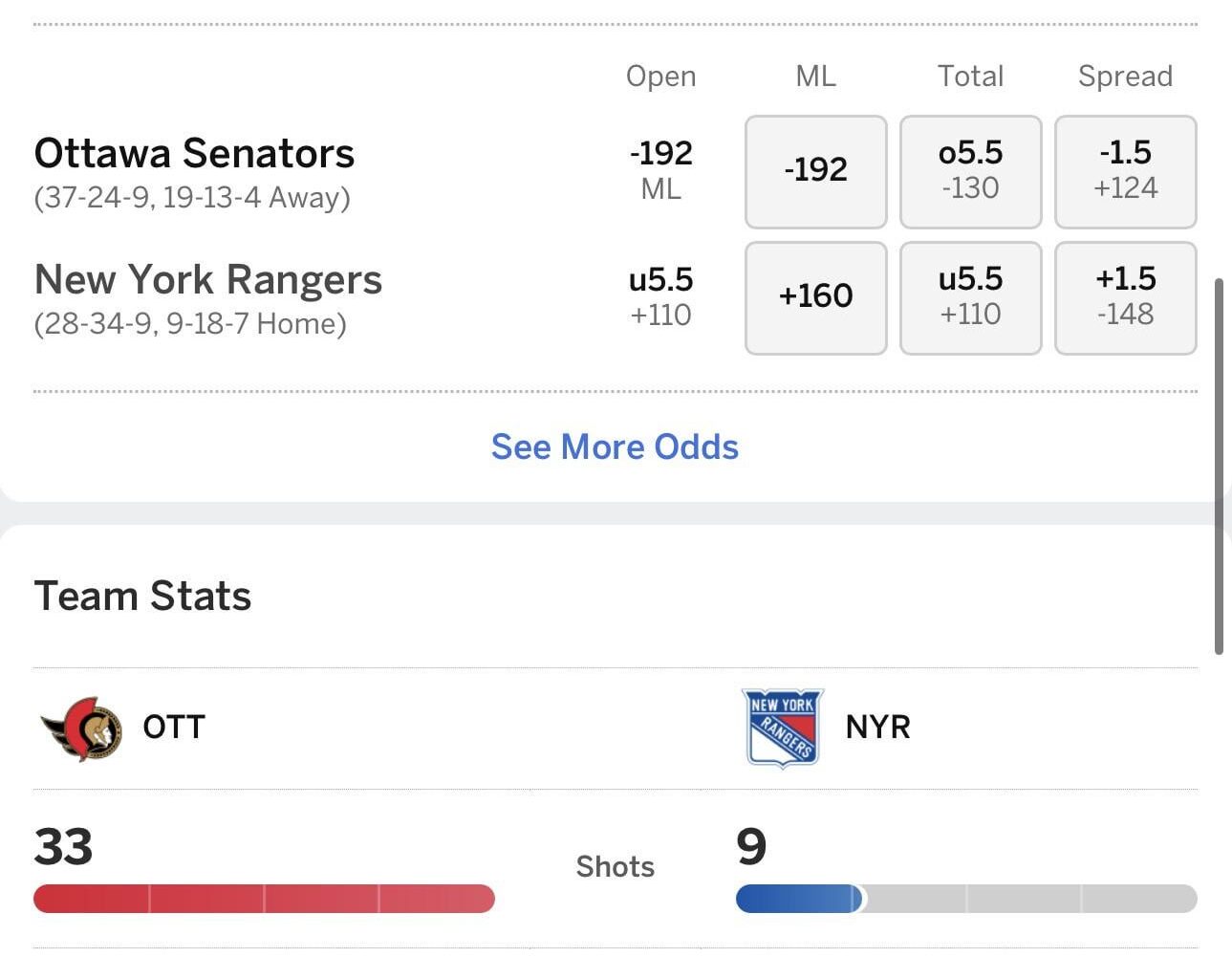Open See More Odds
The height and width of the screenshot is (979, 1232).
[615, 446]
